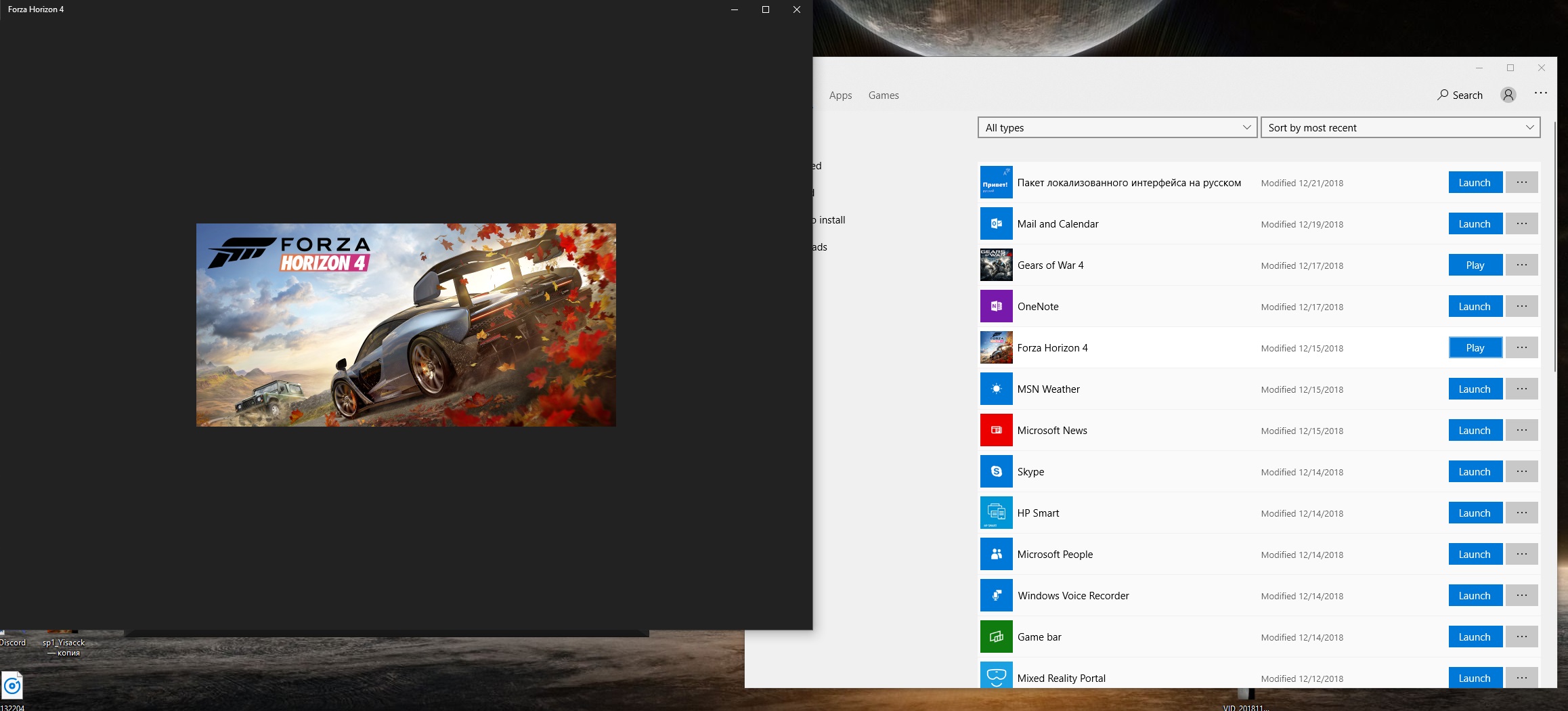Image resolution: width=1568 pixels, height=711 pixels.
Task: Click the HP Smart app name
Action: 1038,513
